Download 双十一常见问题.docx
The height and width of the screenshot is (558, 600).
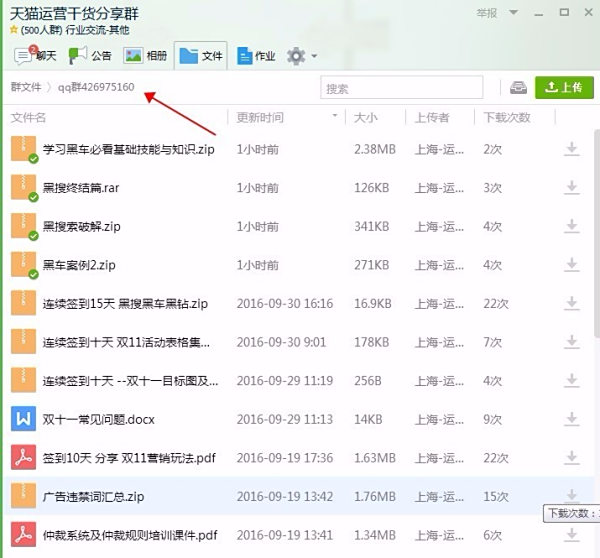[572, 419]
